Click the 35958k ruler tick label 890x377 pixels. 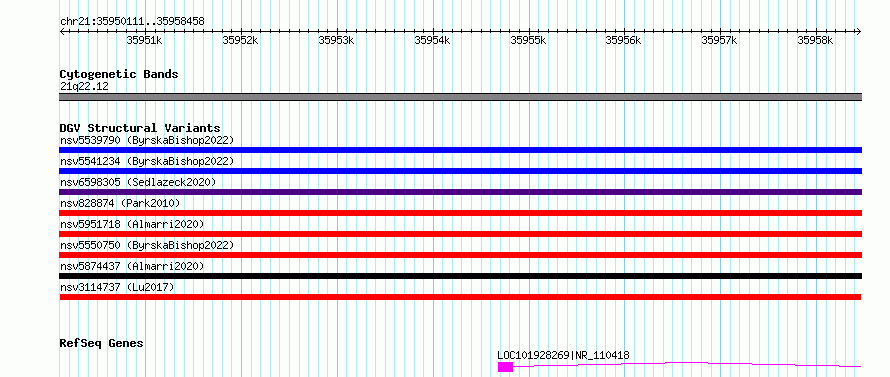pyautogui.click(x=816, y=40)
